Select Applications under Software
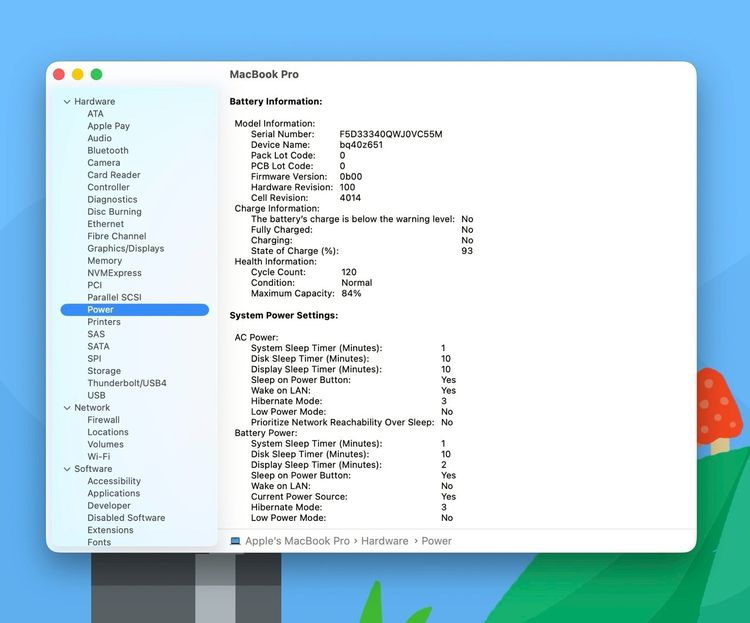The height and width of the screenshot is (623, 750). click(113, 493)
